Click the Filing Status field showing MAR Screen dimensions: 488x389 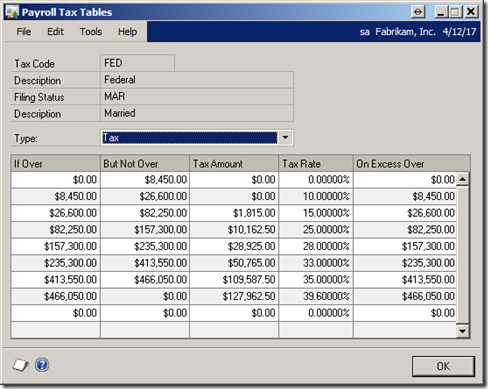(x=197, y=96)
